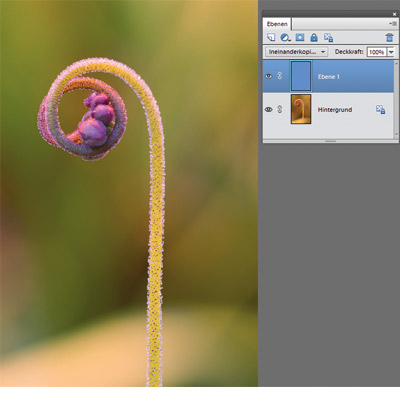Delete layer using the trash can icon

click(x=389, y=37)
